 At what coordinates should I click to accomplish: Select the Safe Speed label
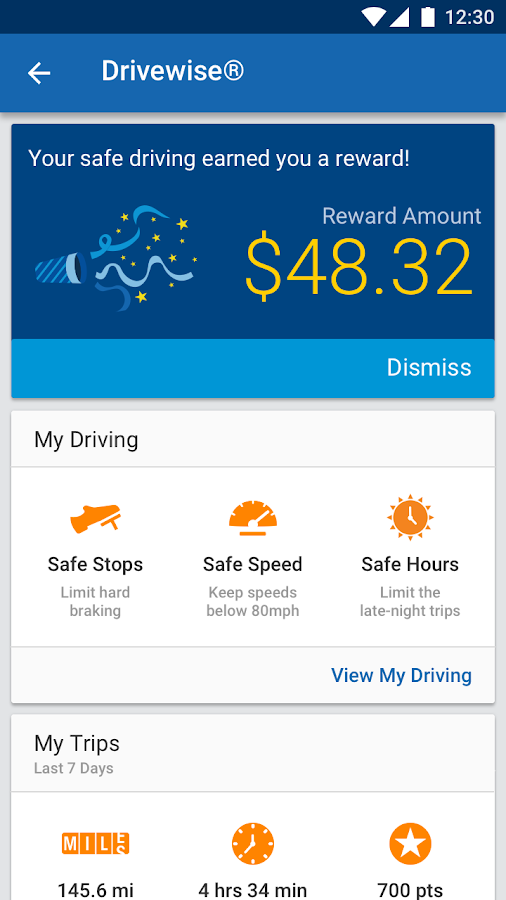point(252,564)
